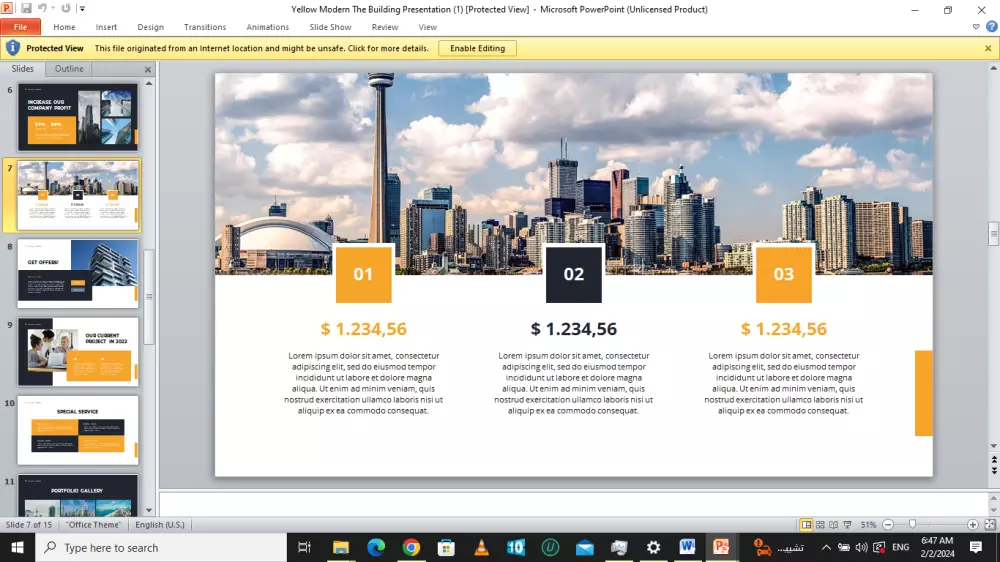
Task: Switch to the Slides pane tab
Action: tap(23, 68)
